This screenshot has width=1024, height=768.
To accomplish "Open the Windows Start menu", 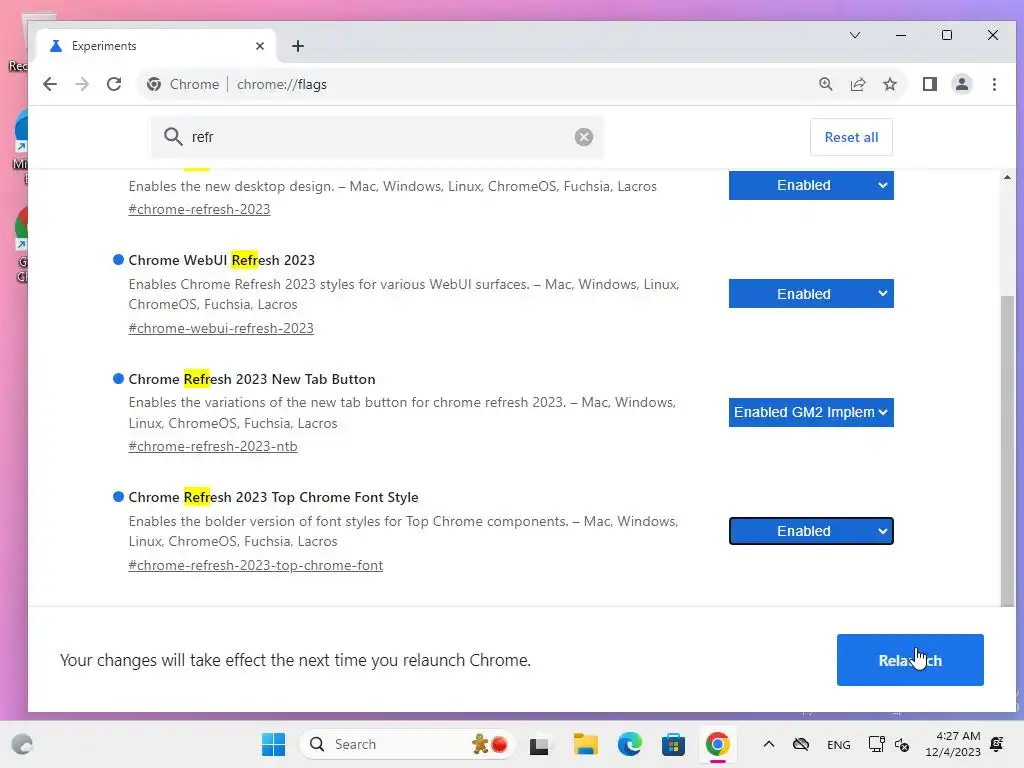I will (x=273, y=744).
